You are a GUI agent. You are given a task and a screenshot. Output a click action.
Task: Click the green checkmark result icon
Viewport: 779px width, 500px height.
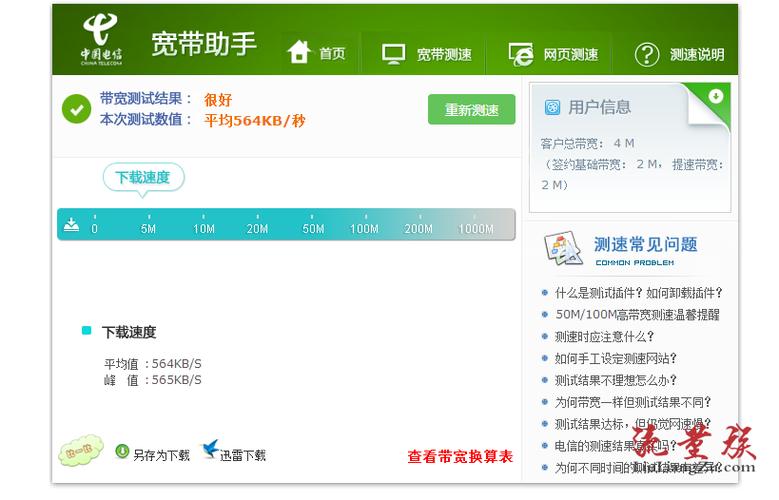coord(77,109)
